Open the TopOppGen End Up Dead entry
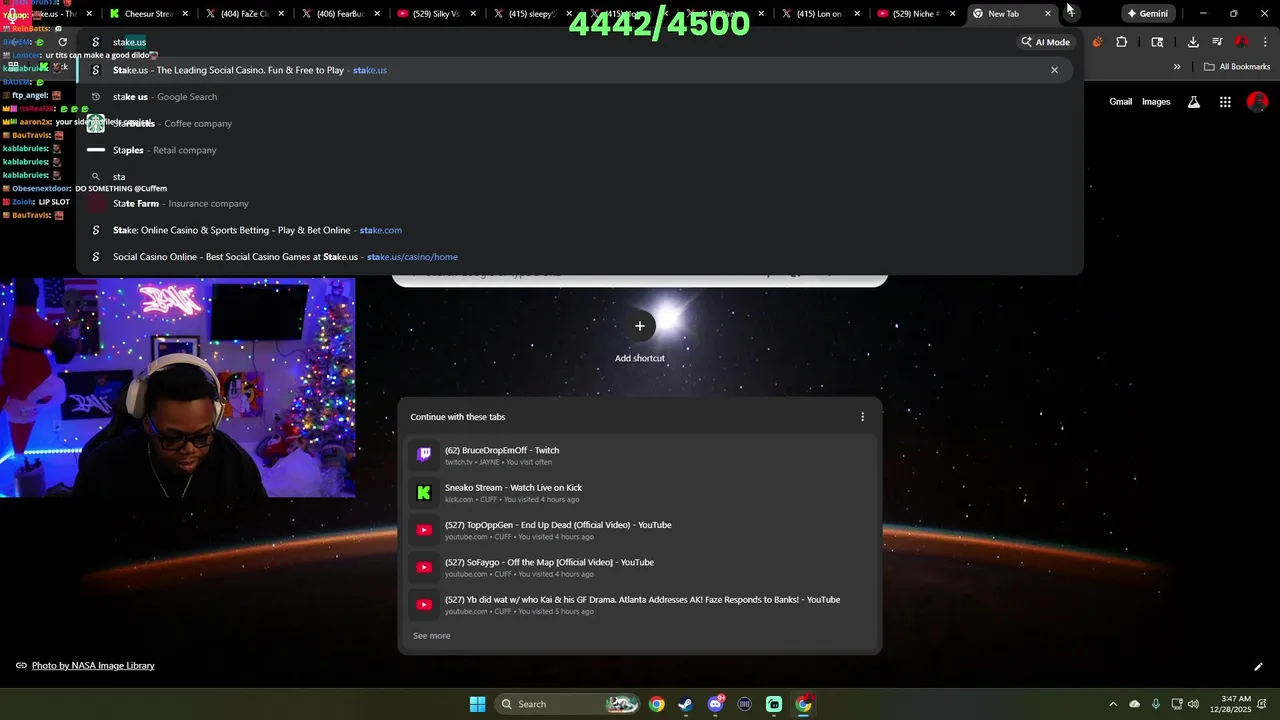Image resolution: width=1280 pixels, height=720 pixels. click(640, 530)
